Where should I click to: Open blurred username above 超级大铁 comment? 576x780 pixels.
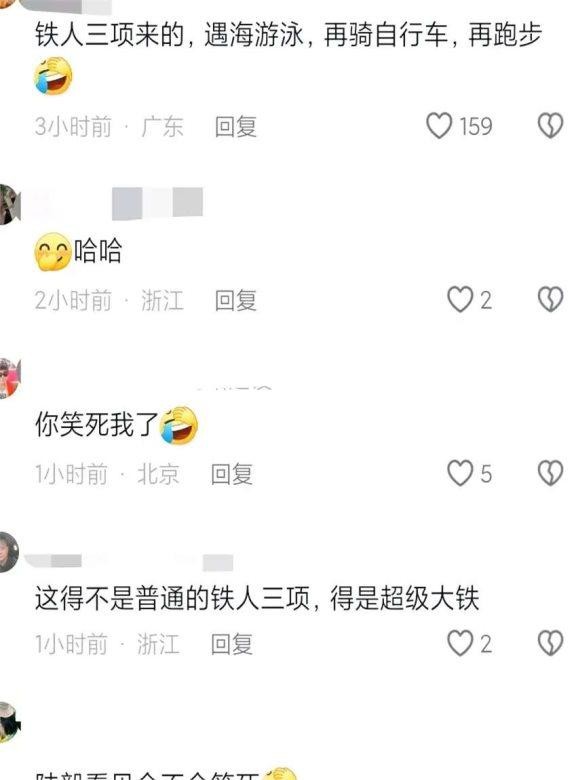tap(129, 562)
